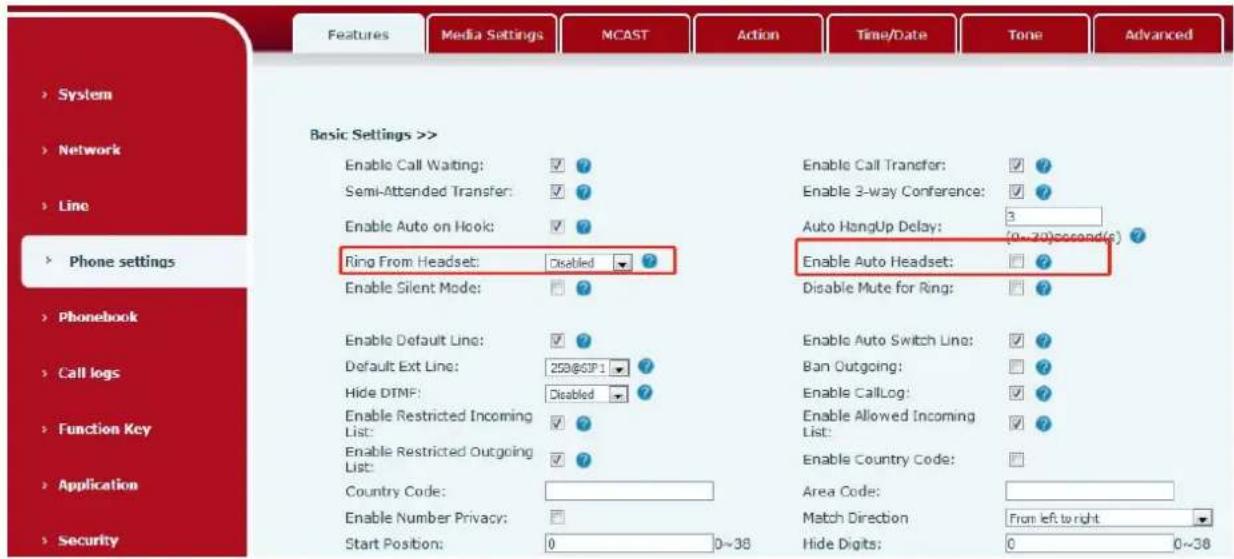
Task: Uncheck Enable 3-way Conference checkbox
Action: (1018, 190)
